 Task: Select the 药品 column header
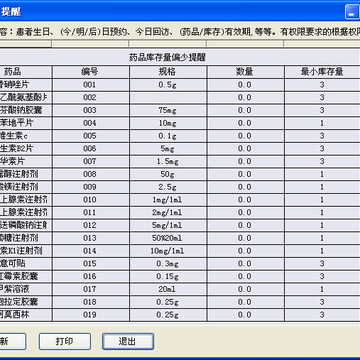26,72
